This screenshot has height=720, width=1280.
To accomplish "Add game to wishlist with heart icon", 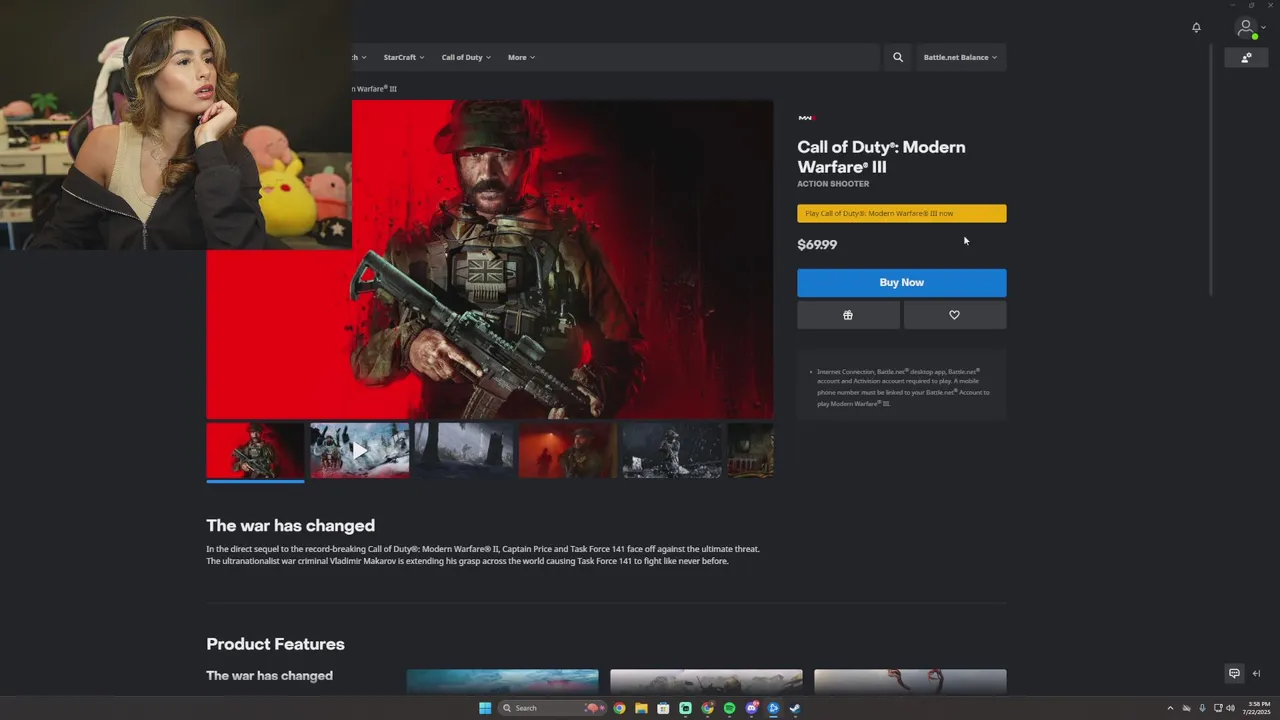I will tap(954, 315).
